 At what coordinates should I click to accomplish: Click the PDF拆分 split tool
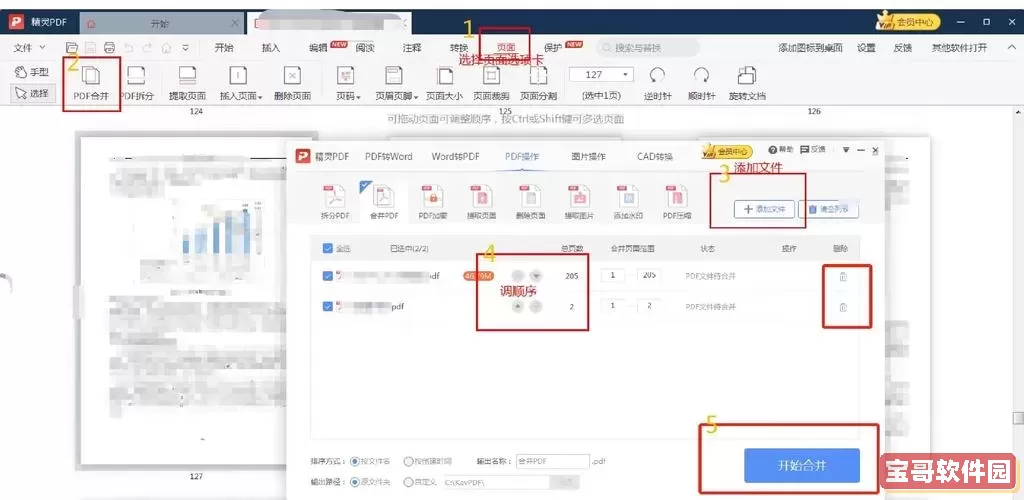click(136, 83)
